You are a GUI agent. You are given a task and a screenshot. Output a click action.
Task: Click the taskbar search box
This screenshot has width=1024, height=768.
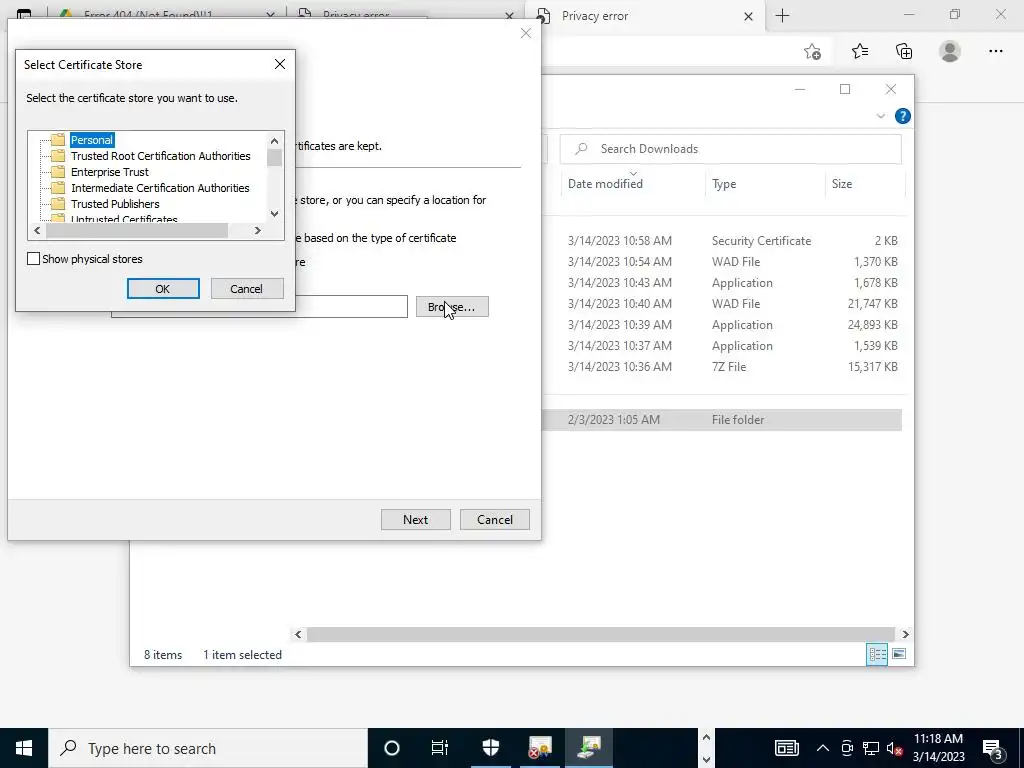(x=208, y=748)
